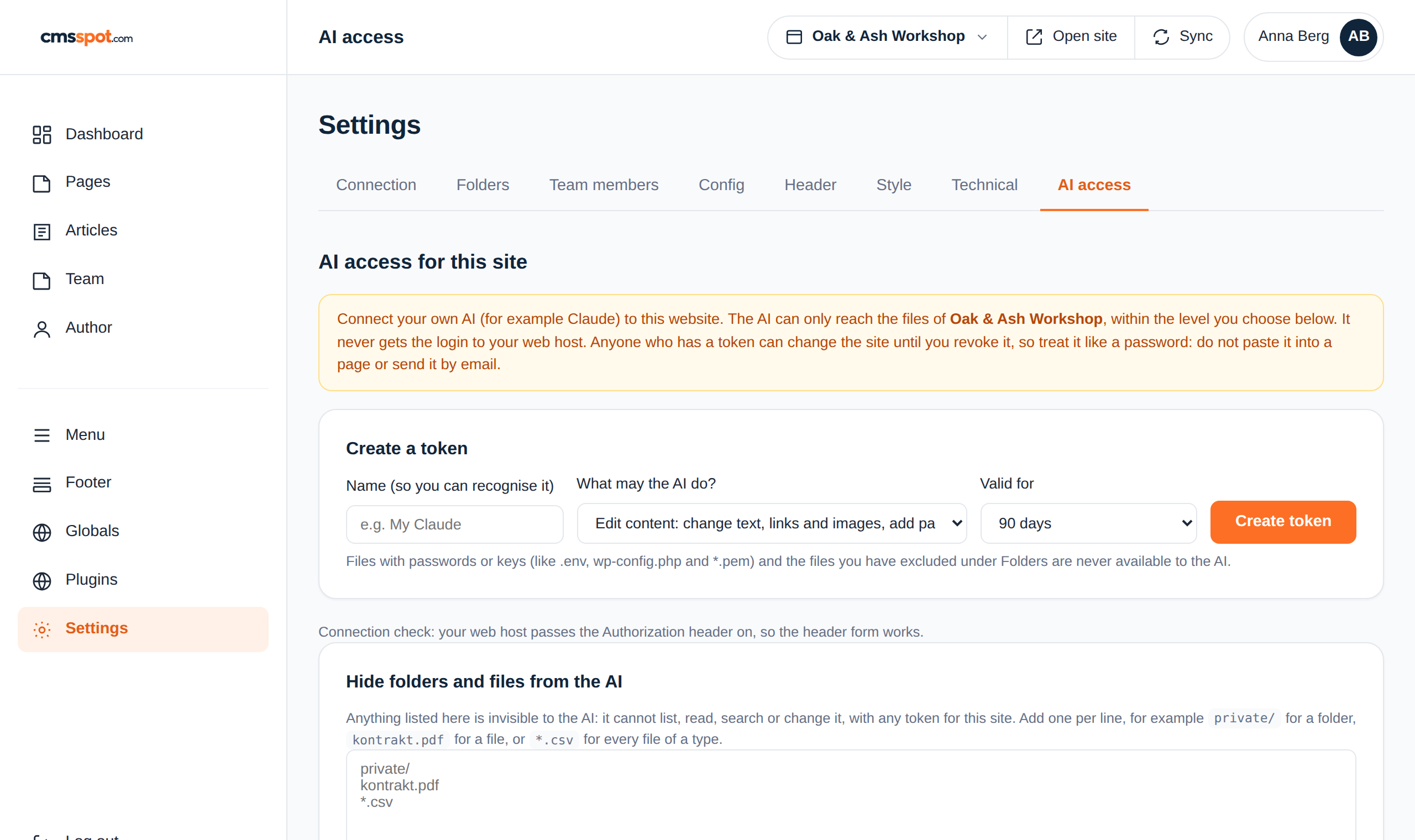Click the 'Create a token' heading

406,448
